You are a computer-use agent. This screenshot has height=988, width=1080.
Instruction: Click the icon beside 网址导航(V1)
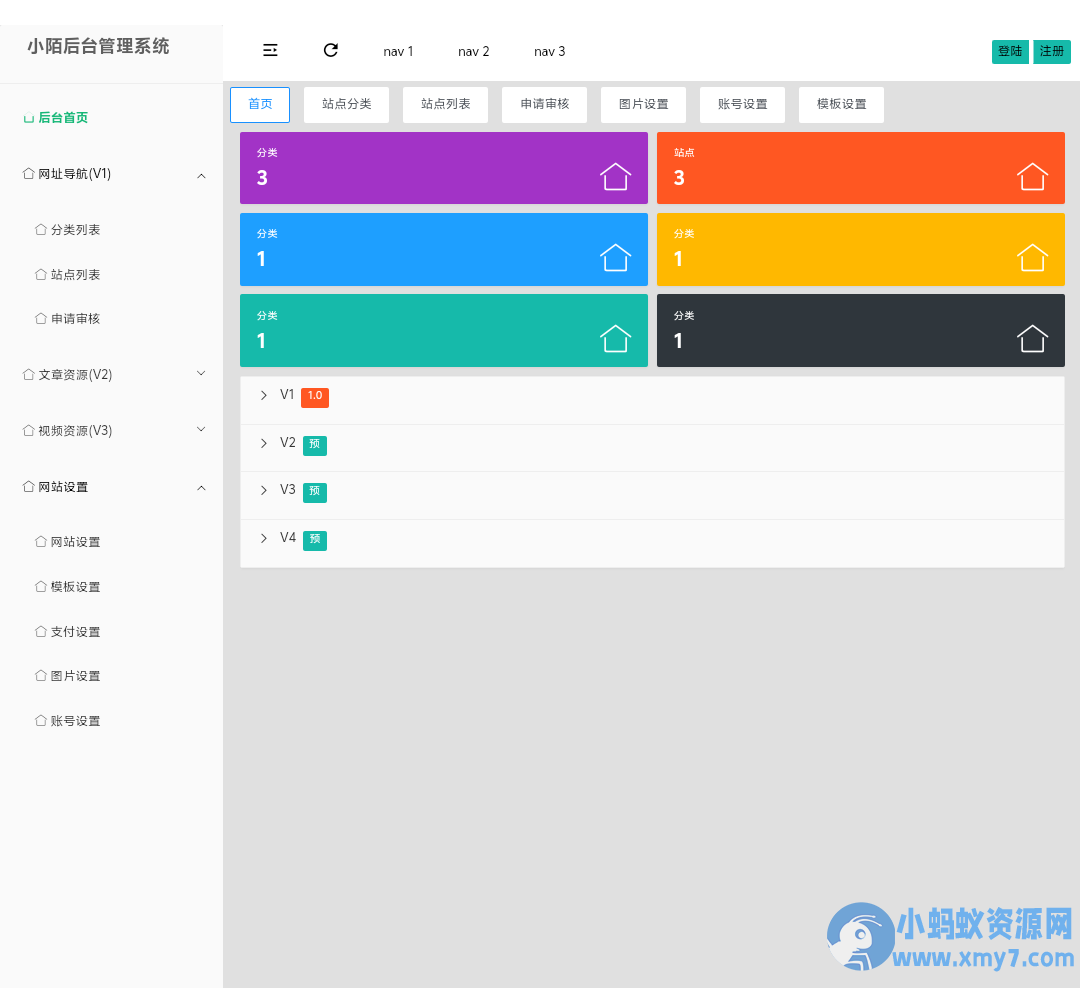click(x=28, y=174)
